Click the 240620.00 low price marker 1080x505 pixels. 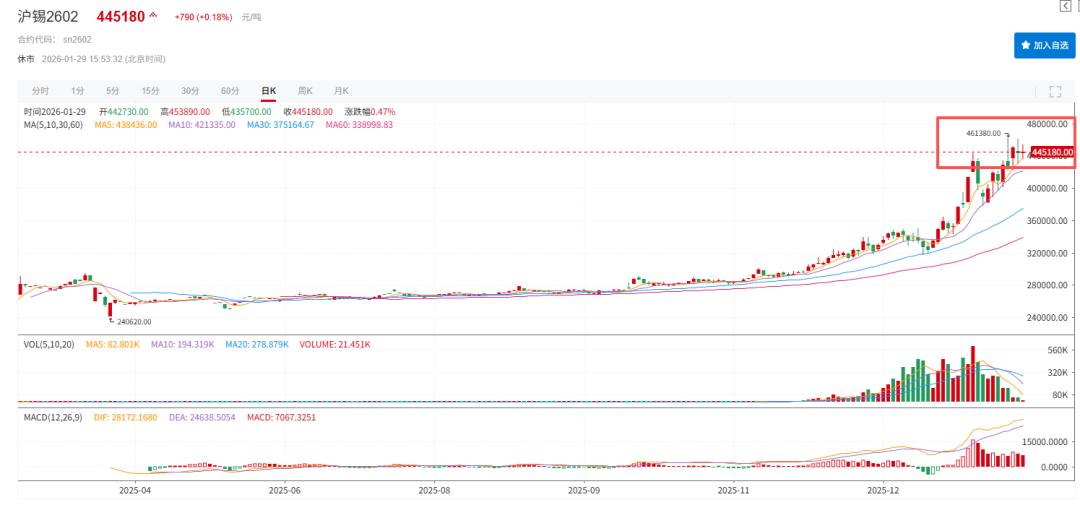(133, 322)
